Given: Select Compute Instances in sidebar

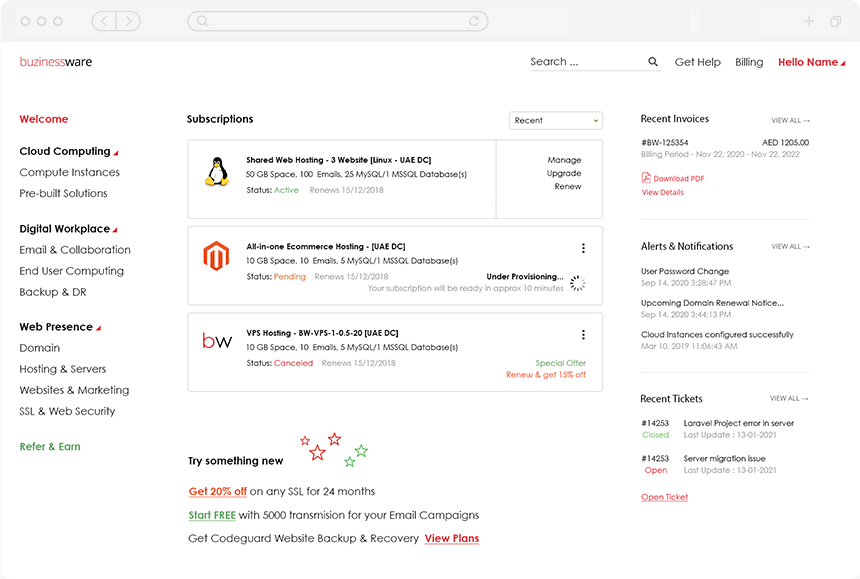Looking at the screenshot, I should (x=70, y=173).
